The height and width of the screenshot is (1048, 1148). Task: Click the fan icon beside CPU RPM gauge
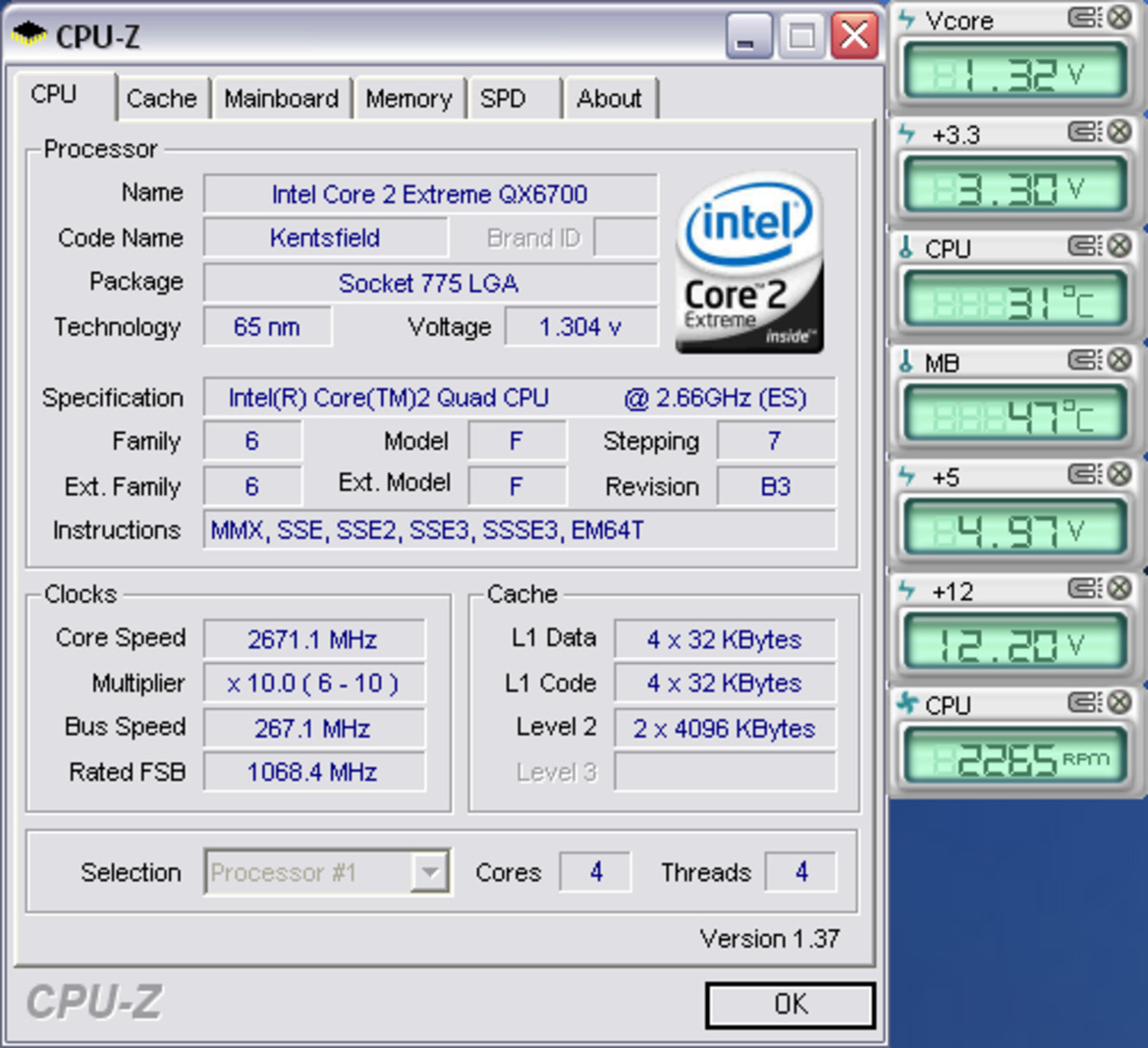(x=907, y=704)
